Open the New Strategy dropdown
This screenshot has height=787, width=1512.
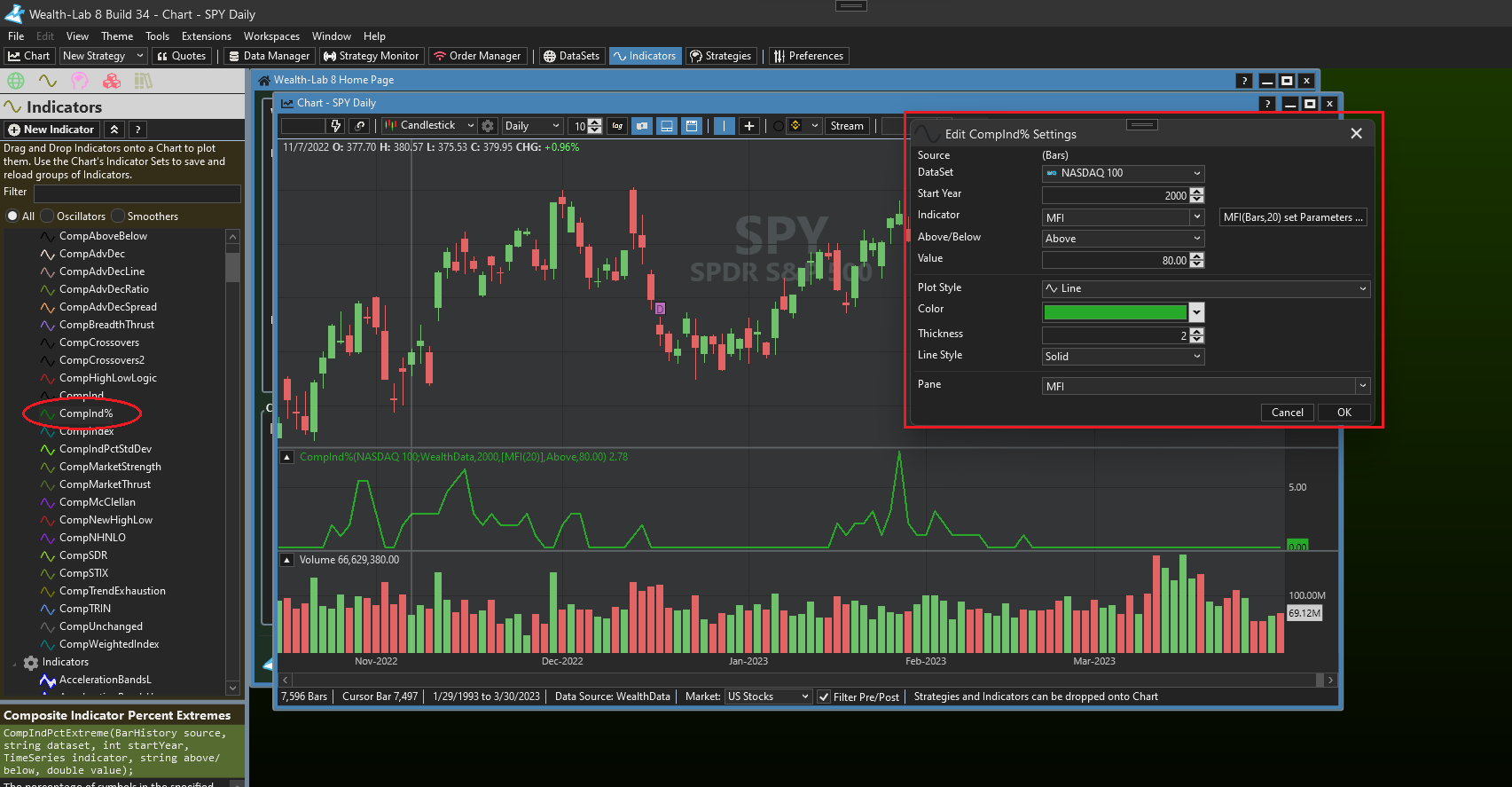(103, 56)
